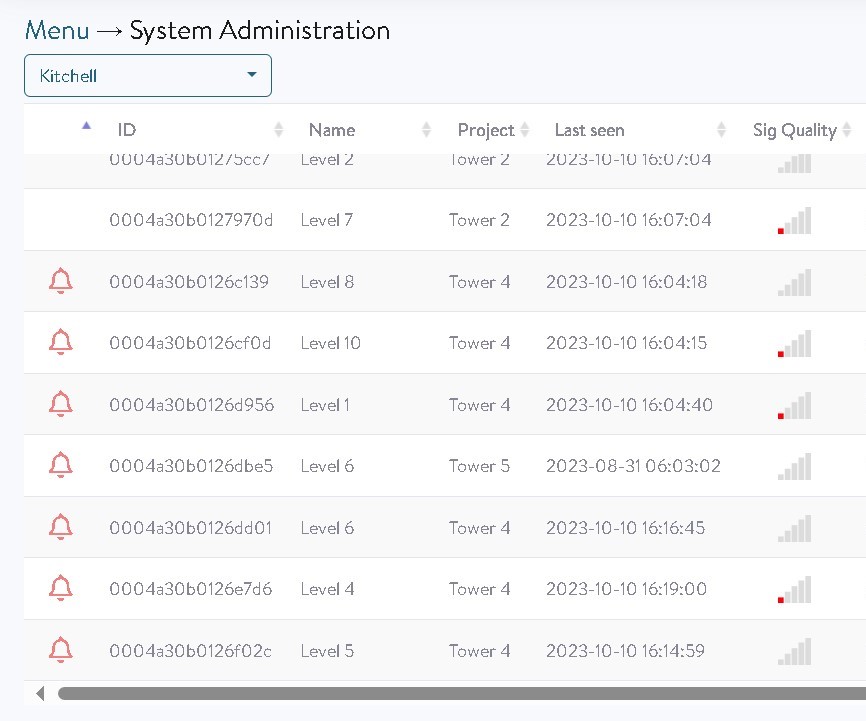This screenshot has width=866, height=721.
Task: Click the alarm bell for device 0004a30b0126dd01
Action: pos(61,528)
